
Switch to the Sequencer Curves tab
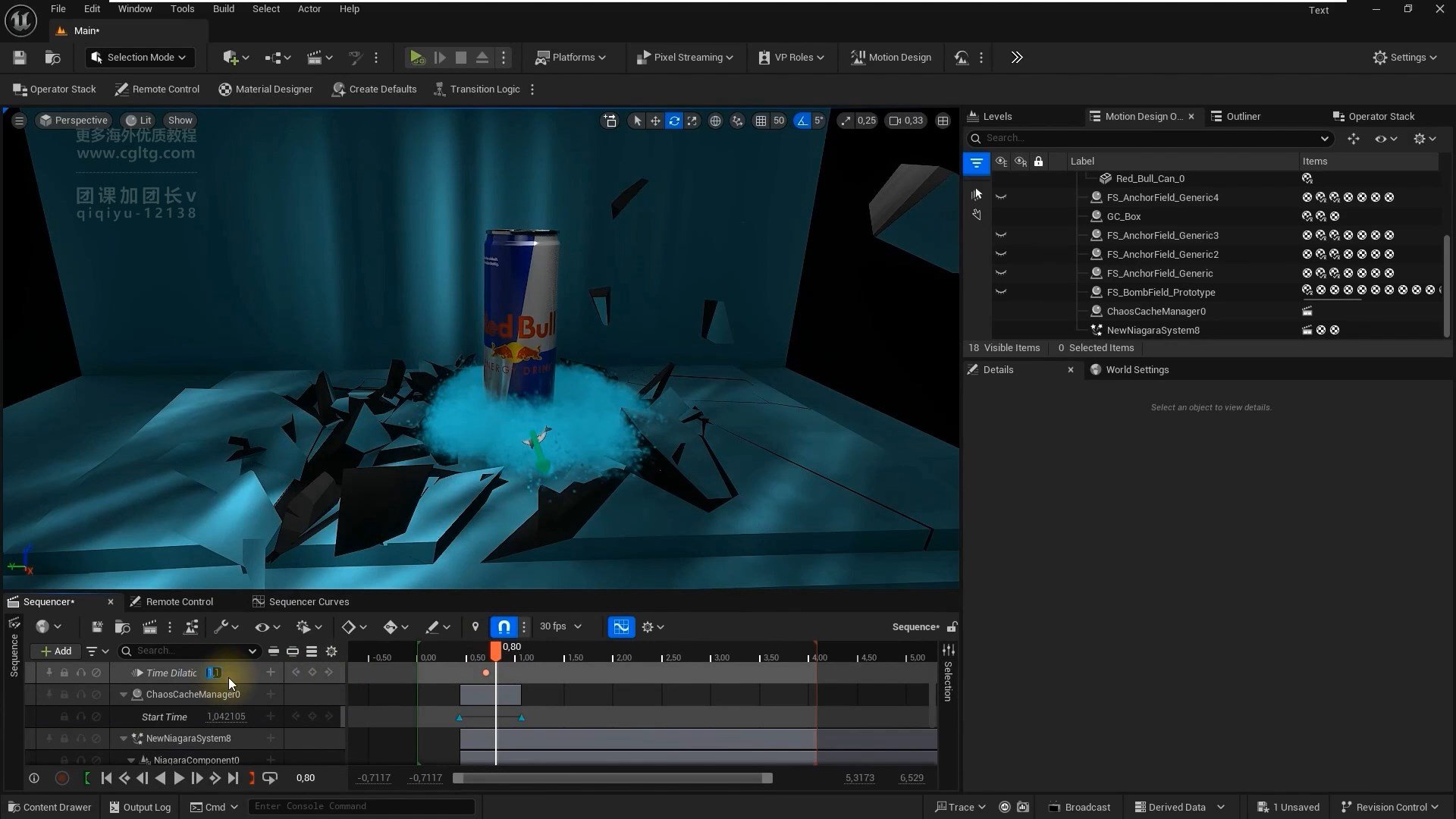coord(301,602)
